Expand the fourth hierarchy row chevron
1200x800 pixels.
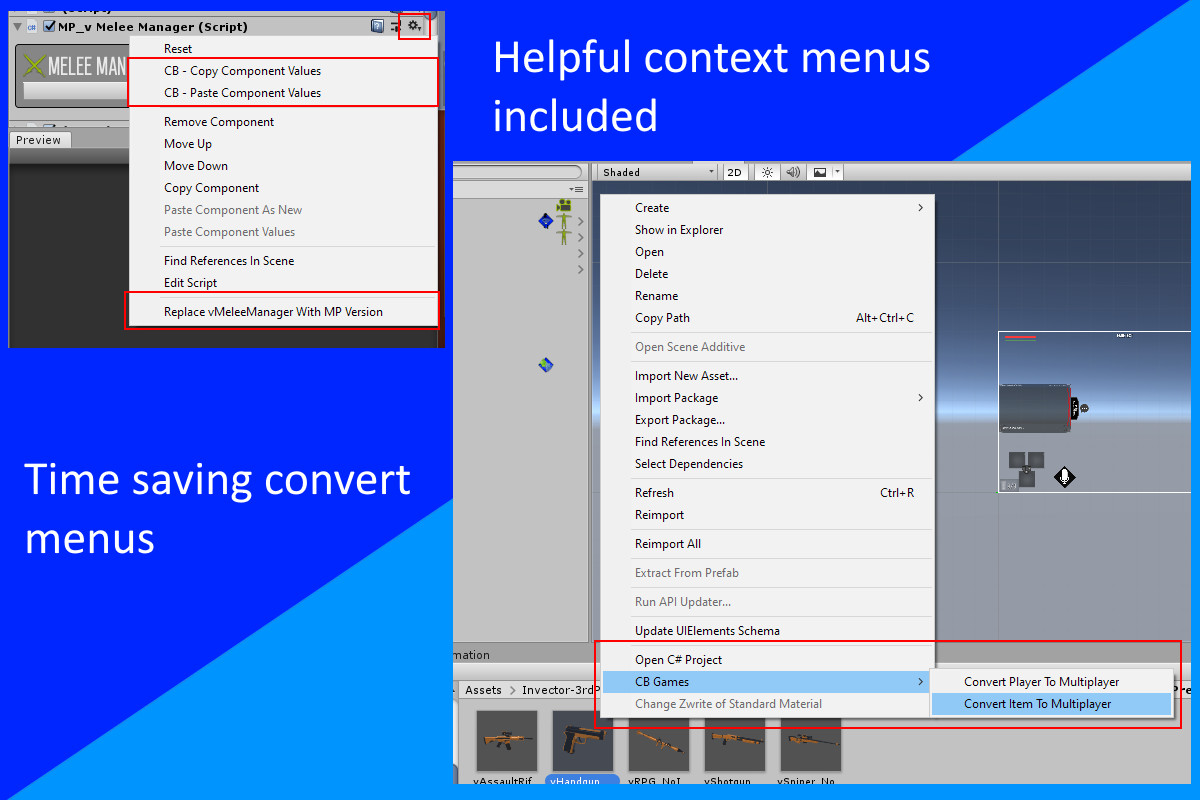581,269
